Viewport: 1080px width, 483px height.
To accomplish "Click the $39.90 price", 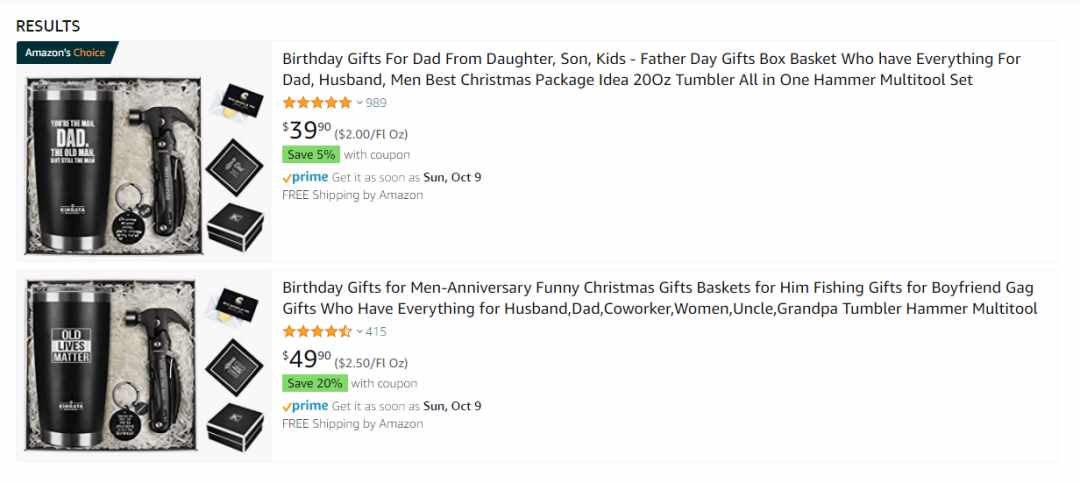I will pos(307,130).
